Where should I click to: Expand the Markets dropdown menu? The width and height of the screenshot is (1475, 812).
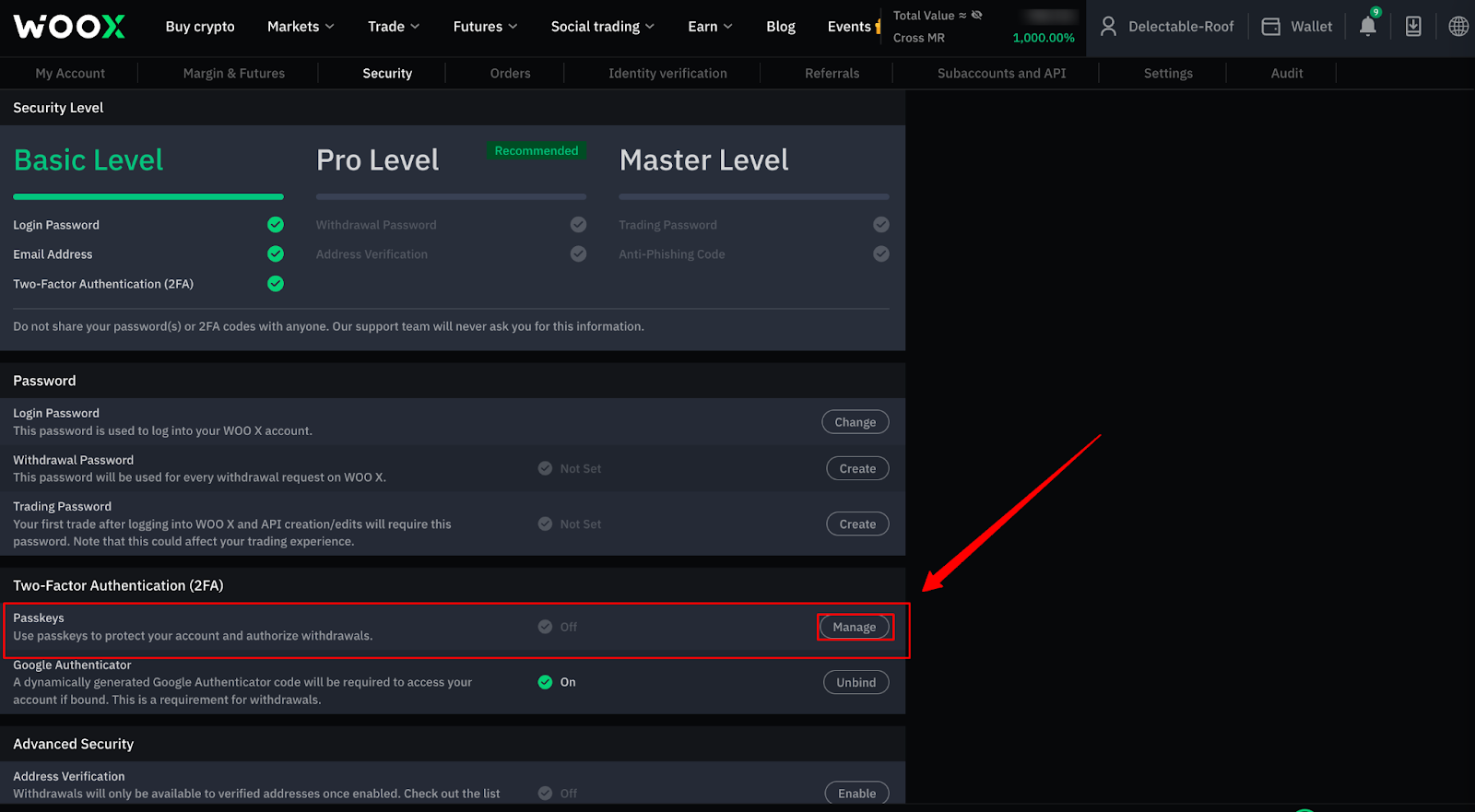(301, 27)
